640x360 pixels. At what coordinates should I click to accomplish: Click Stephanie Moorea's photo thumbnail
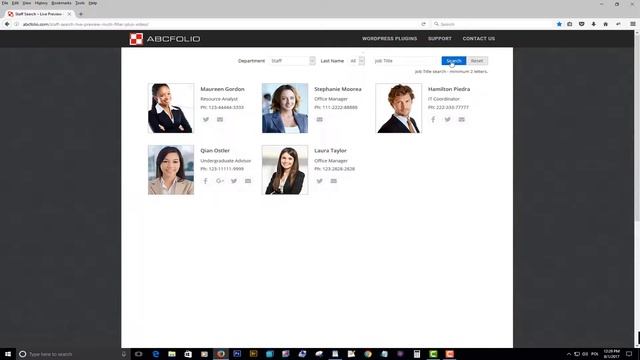pyautogui.click(x=285, y=108)
